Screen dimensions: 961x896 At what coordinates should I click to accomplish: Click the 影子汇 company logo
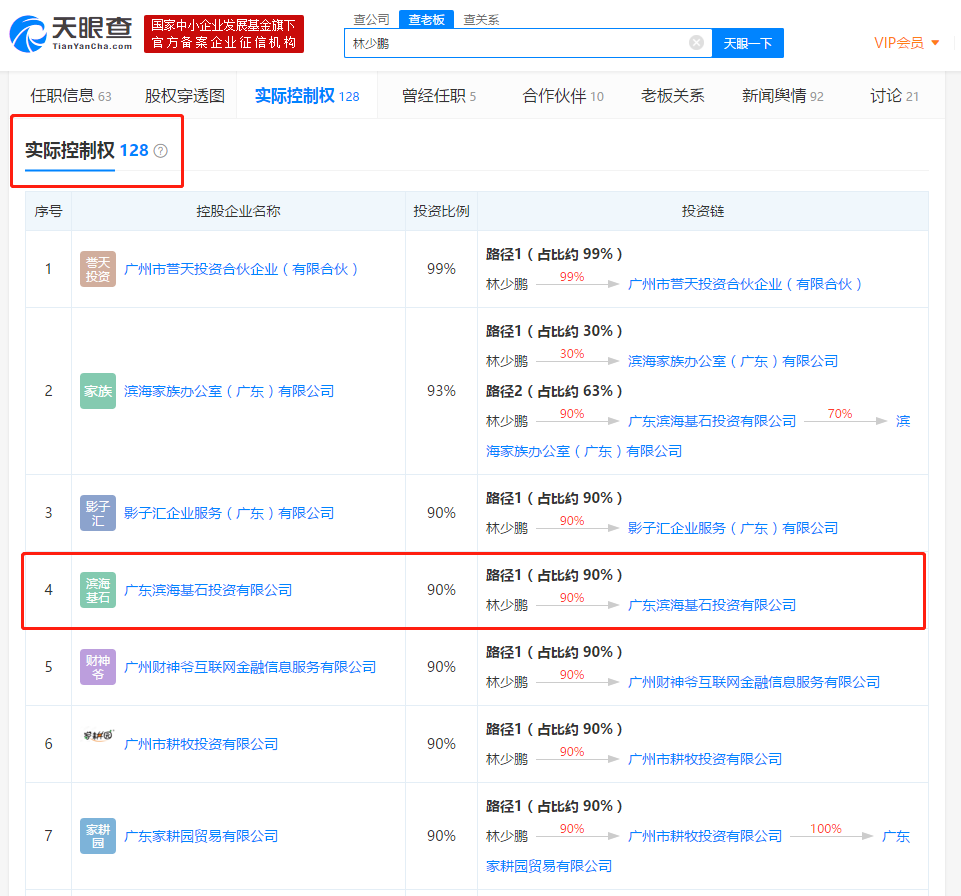coord(98,513)
